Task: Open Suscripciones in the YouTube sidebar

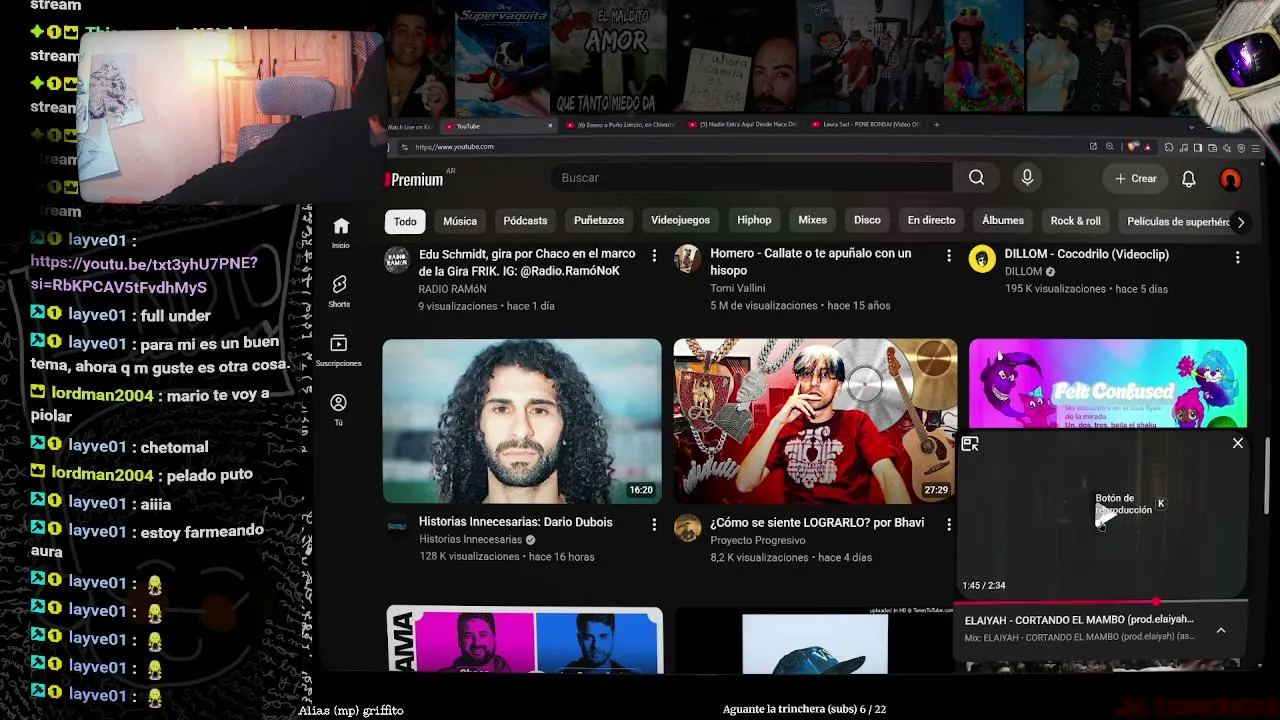Action: click(339, 349)
